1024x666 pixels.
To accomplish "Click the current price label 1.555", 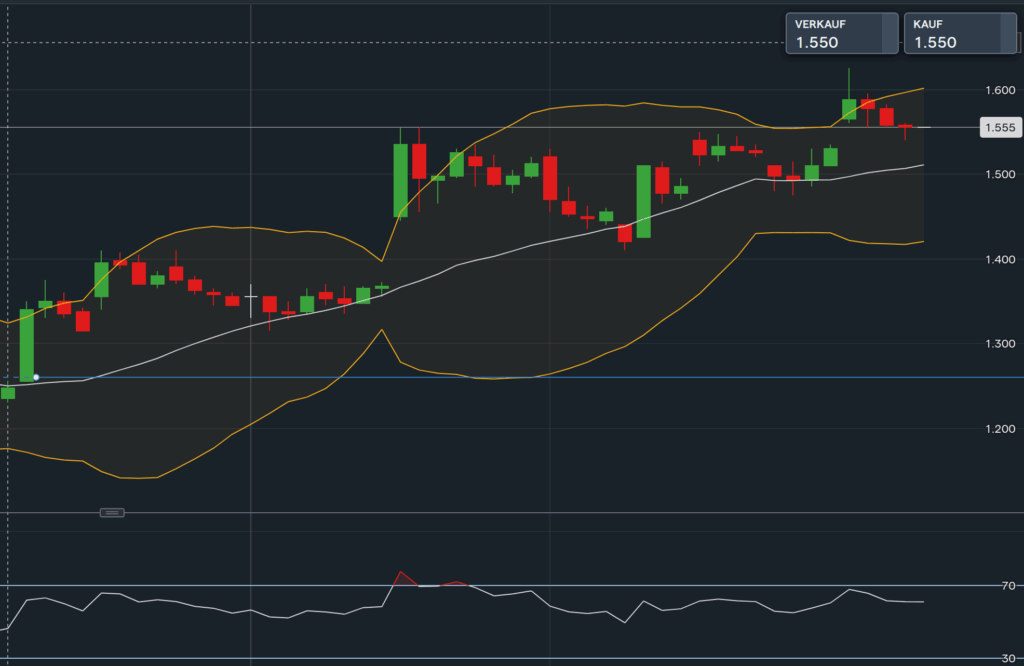I will tap(999, 127).
